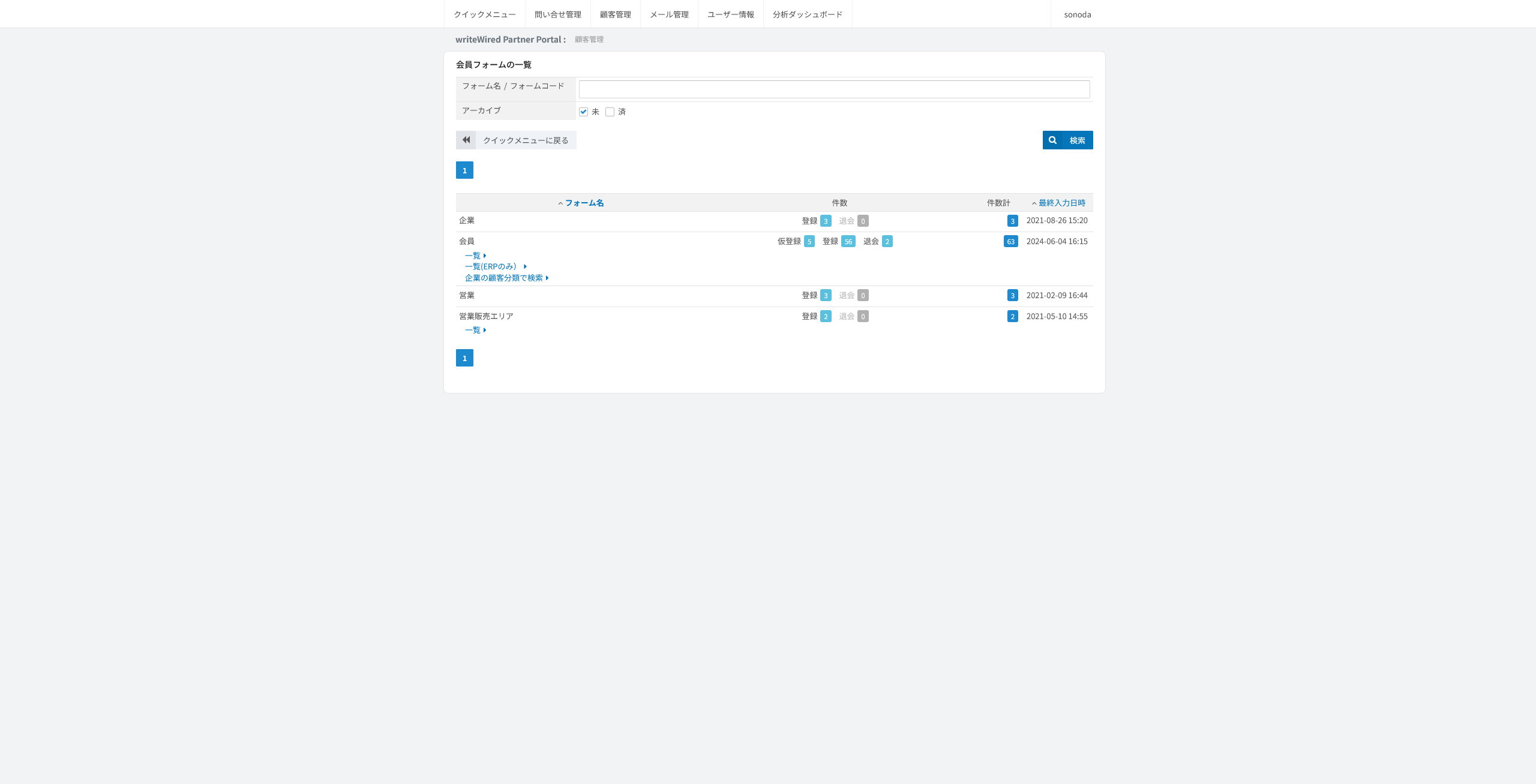Click the 企業 form name row
Image resolution: width=1536 pixels, height=784 pixels.
click(467, 220)
